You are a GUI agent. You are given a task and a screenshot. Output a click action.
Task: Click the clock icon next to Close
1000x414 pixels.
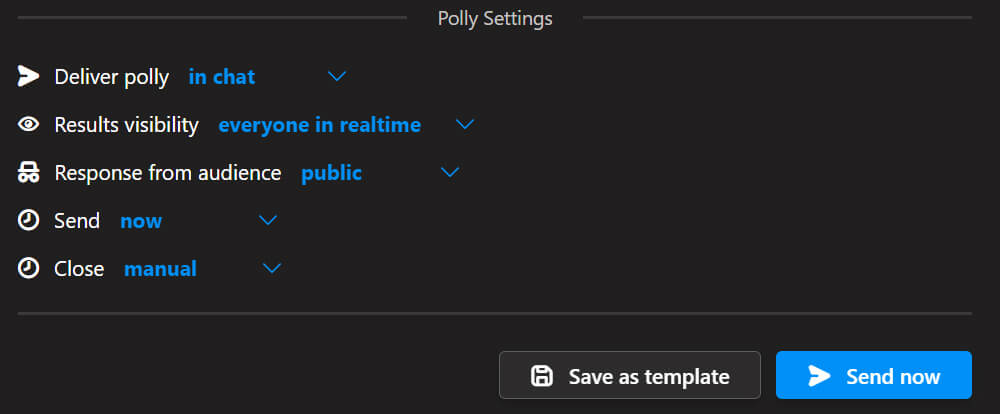tap(29, 269)
